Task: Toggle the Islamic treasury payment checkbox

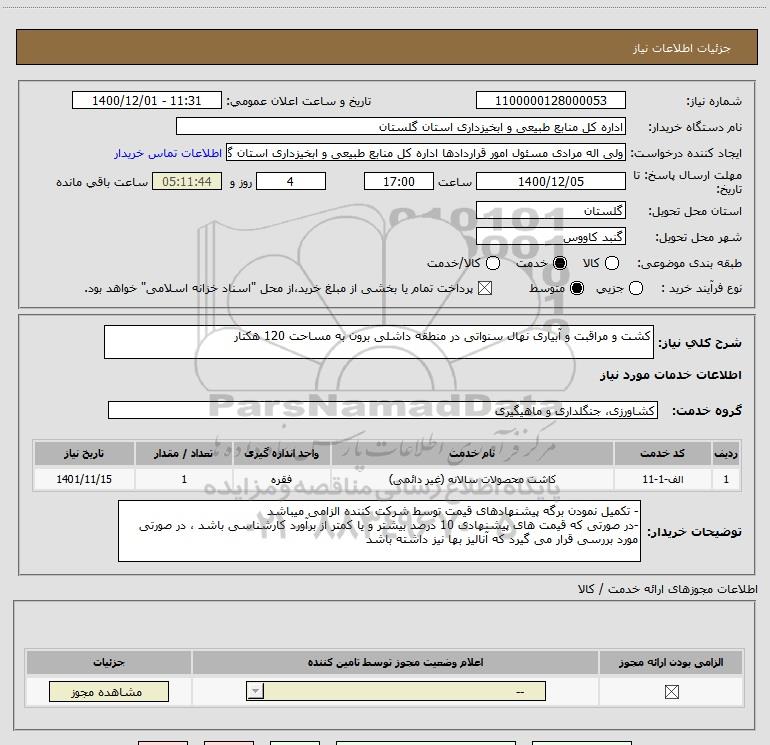Action: (485, 288)
